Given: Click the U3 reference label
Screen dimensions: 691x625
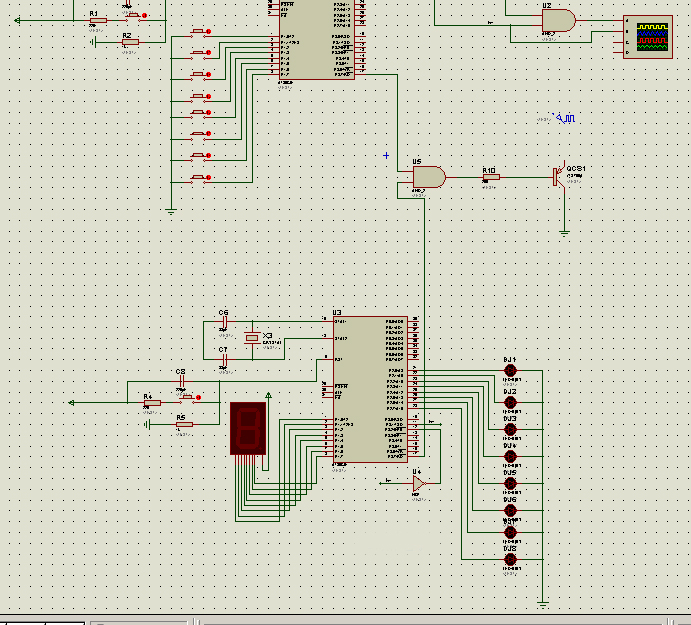Looking at the screenshot, I should tap(337, 312).
